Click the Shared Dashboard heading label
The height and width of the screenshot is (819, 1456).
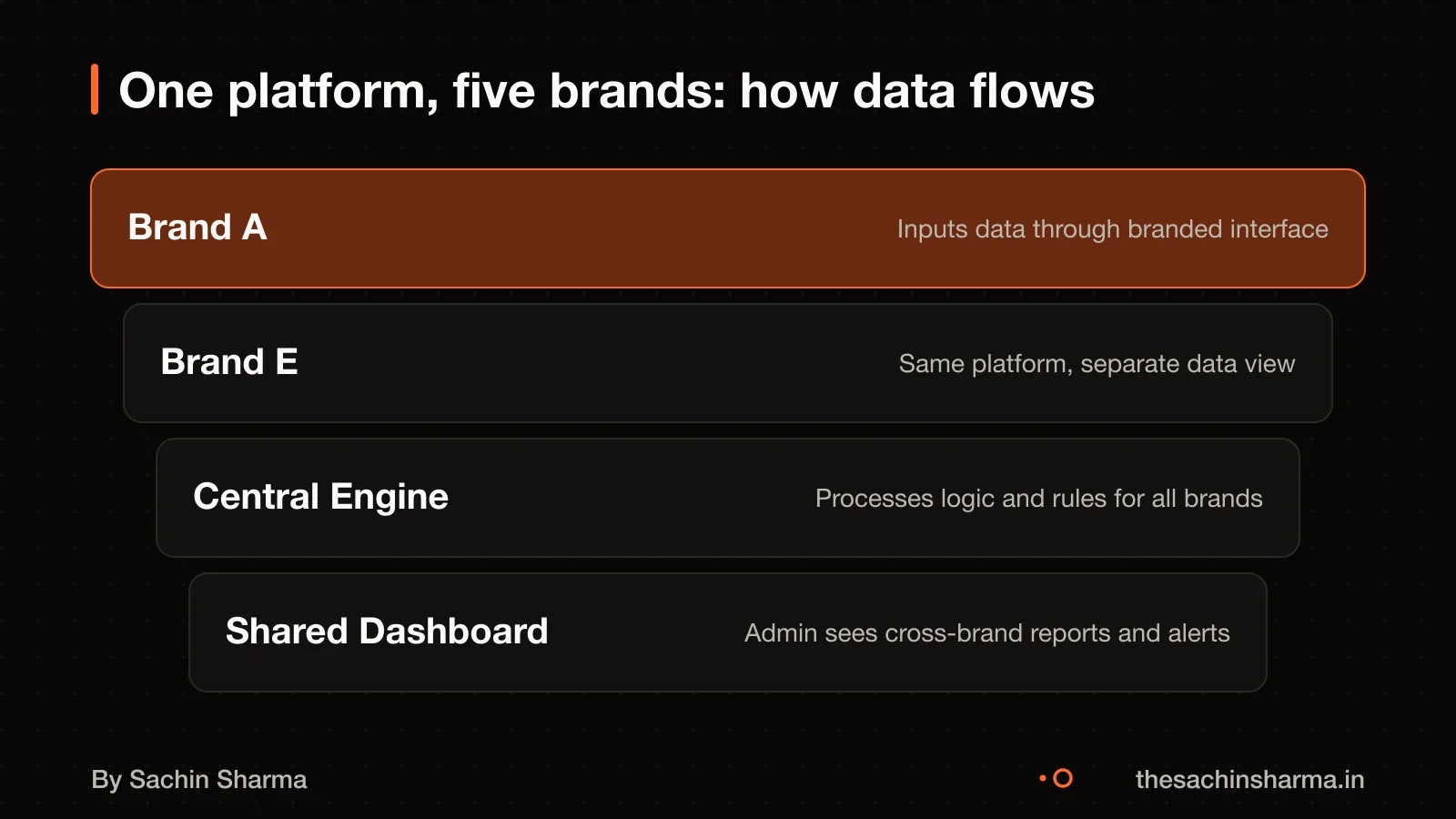pos(387,632)
